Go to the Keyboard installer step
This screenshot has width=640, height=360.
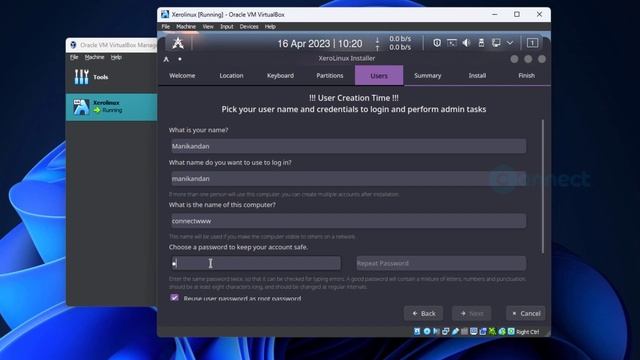coord(280,76)
